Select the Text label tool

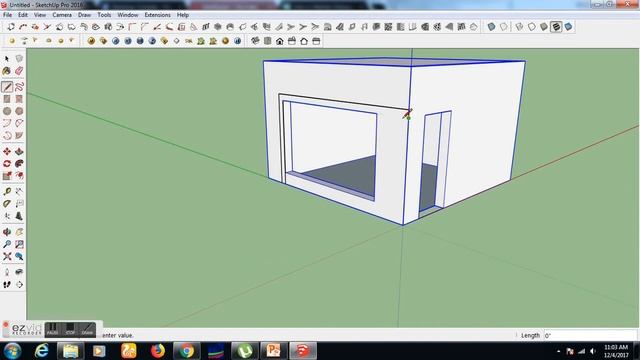coord(19,204)
